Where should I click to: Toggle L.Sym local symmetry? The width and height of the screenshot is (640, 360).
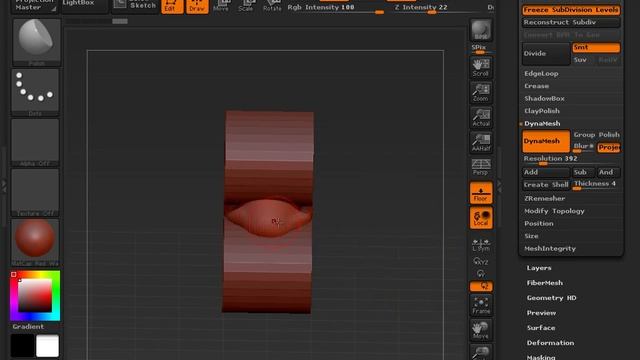pos(481,245)
